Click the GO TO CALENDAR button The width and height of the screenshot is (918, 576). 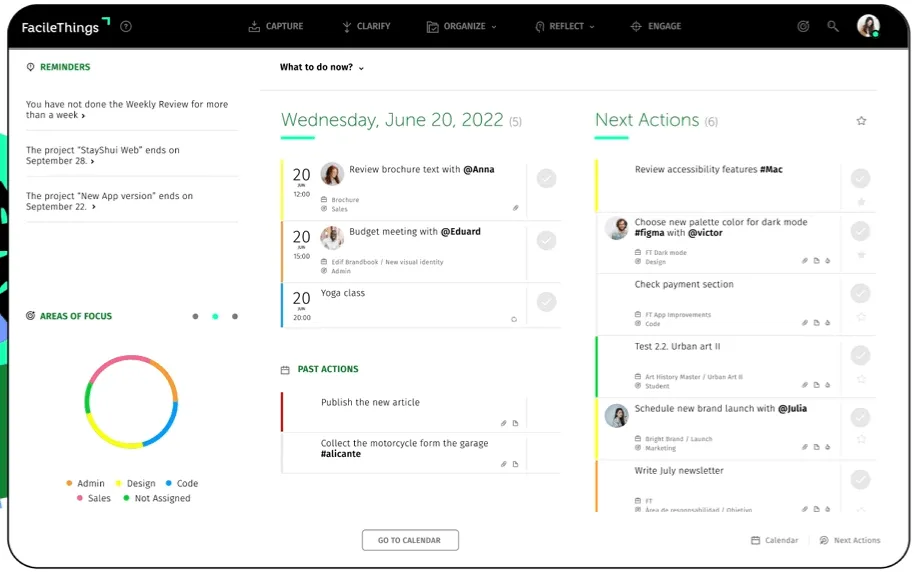click(x=410, y=540)
